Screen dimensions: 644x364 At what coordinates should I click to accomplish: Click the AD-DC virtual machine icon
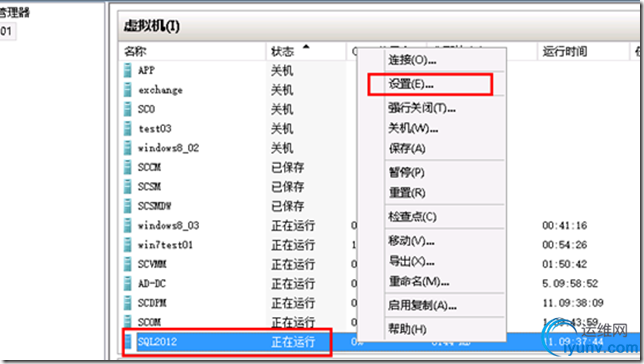coord(128,283)
